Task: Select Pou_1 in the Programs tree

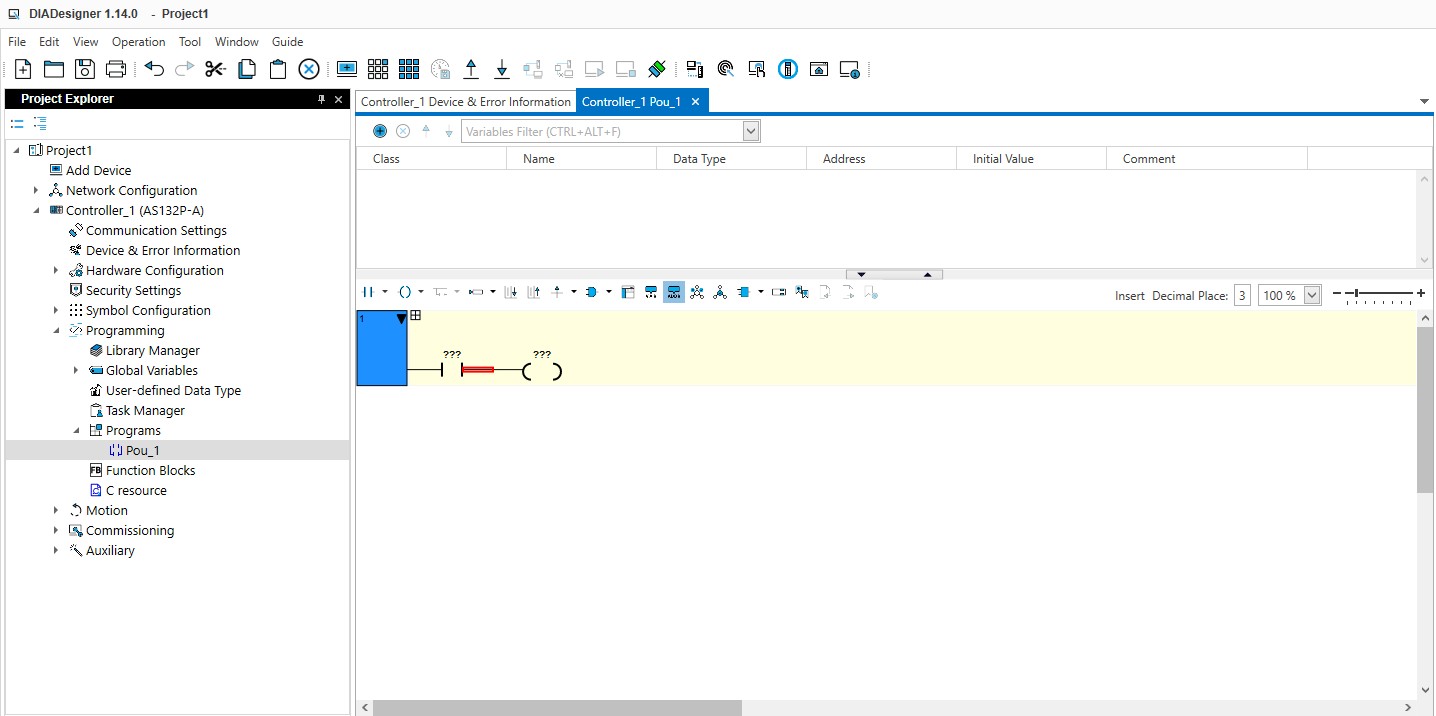Action: pos(142,450)
